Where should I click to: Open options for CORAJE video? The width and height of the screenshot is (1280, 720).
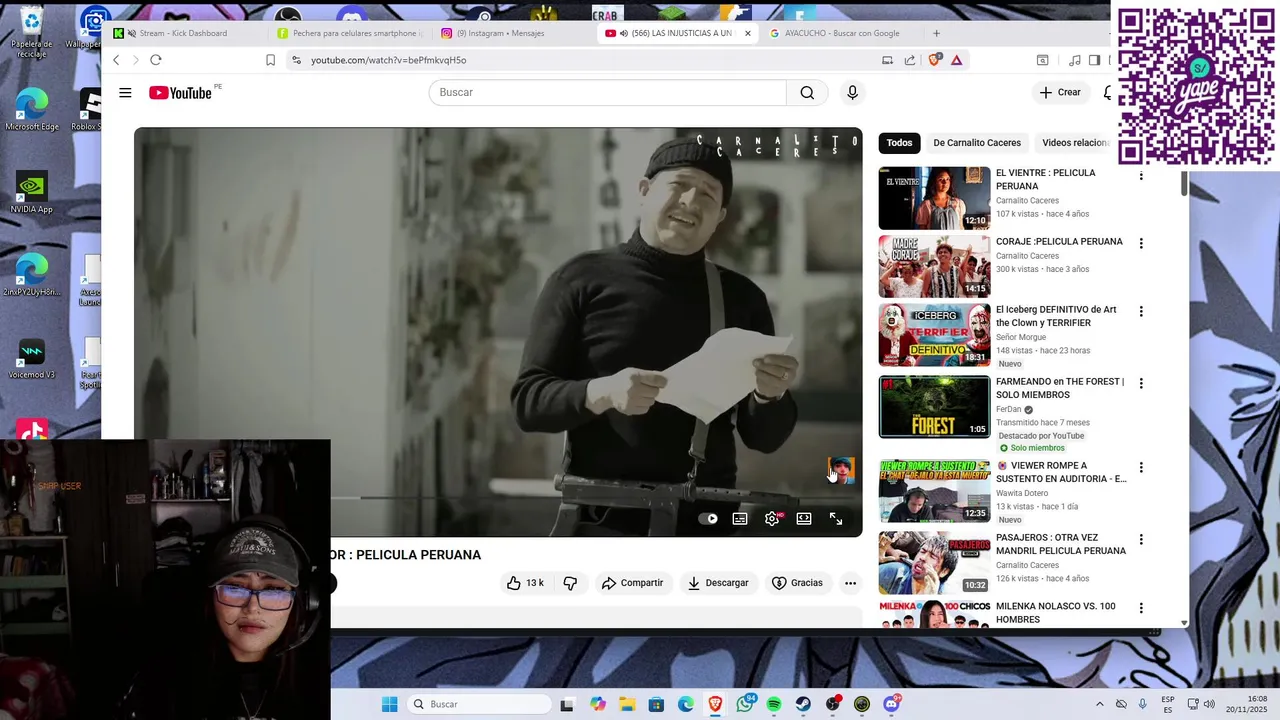coord(1141,243)
